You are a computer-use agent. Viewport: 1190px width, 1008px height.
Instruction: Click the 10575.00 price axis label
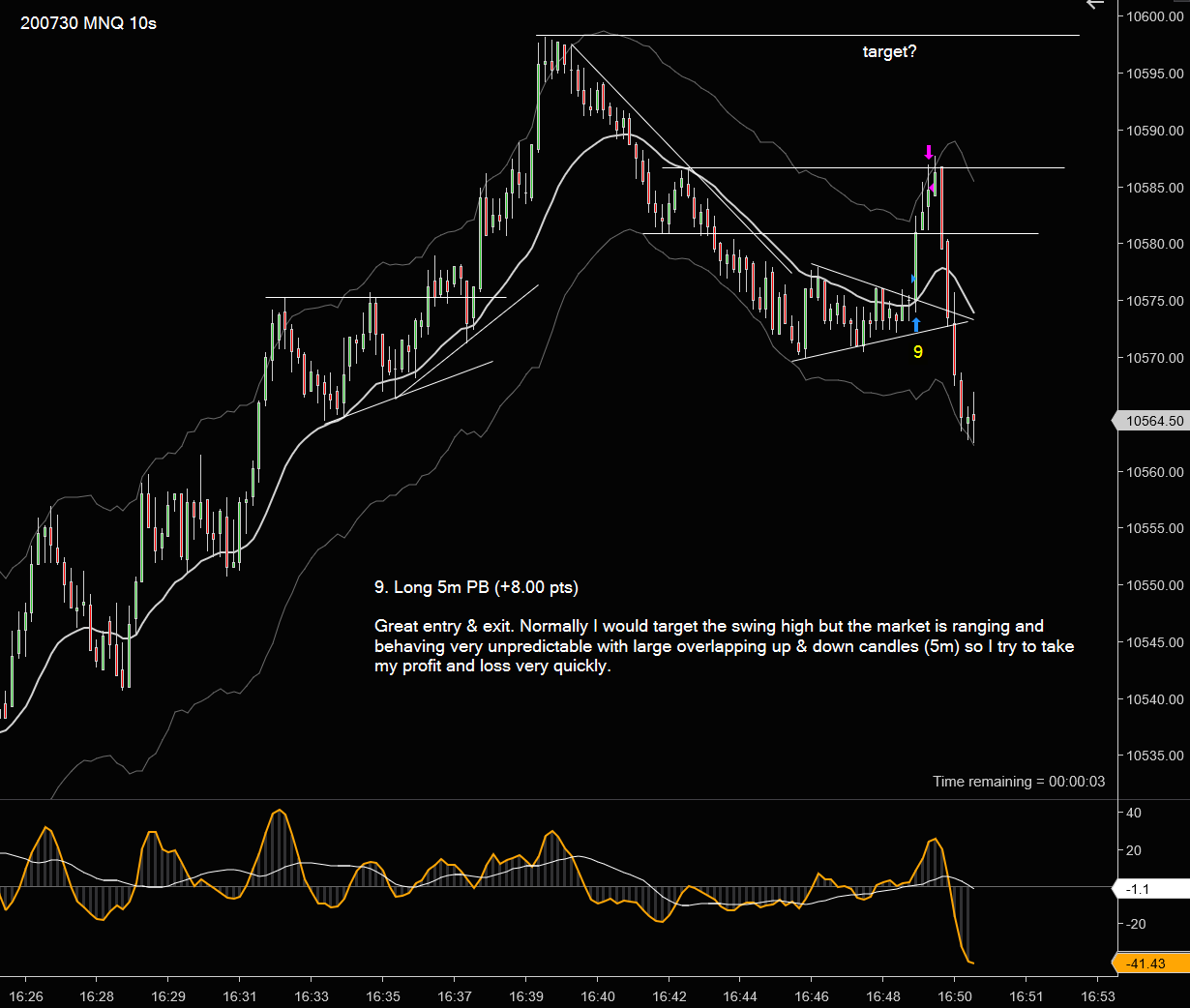point(1154,301)
